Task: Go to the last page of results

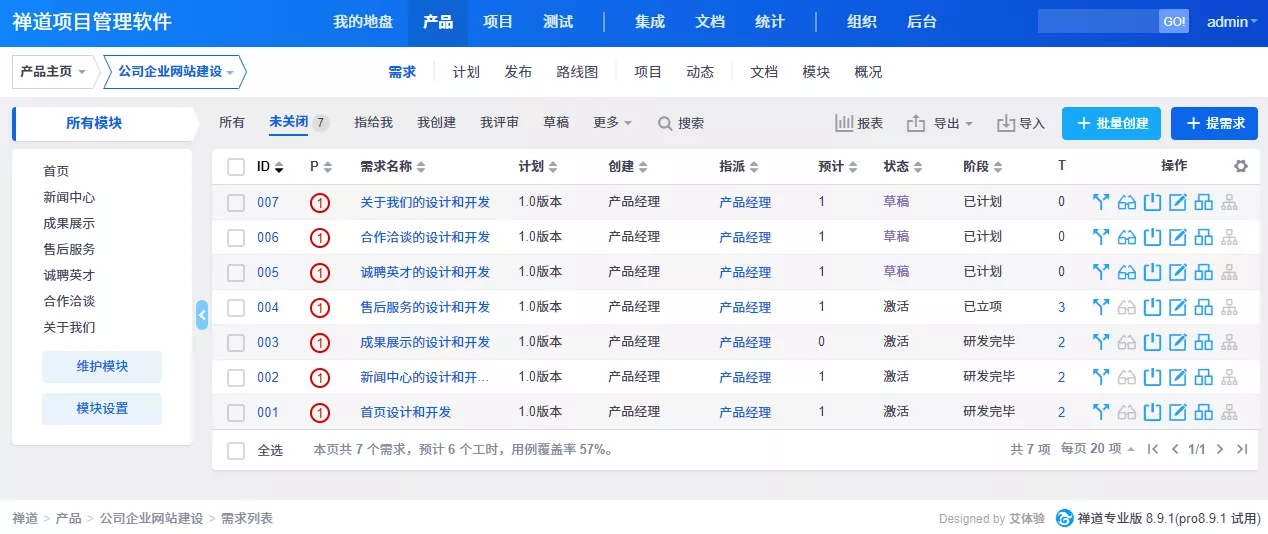Action: tap(1242, 449)
